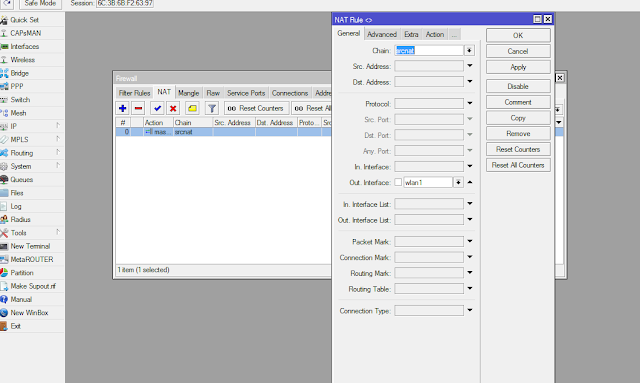
Task: Switch to the Extra tab
Action: pos(411,35)
